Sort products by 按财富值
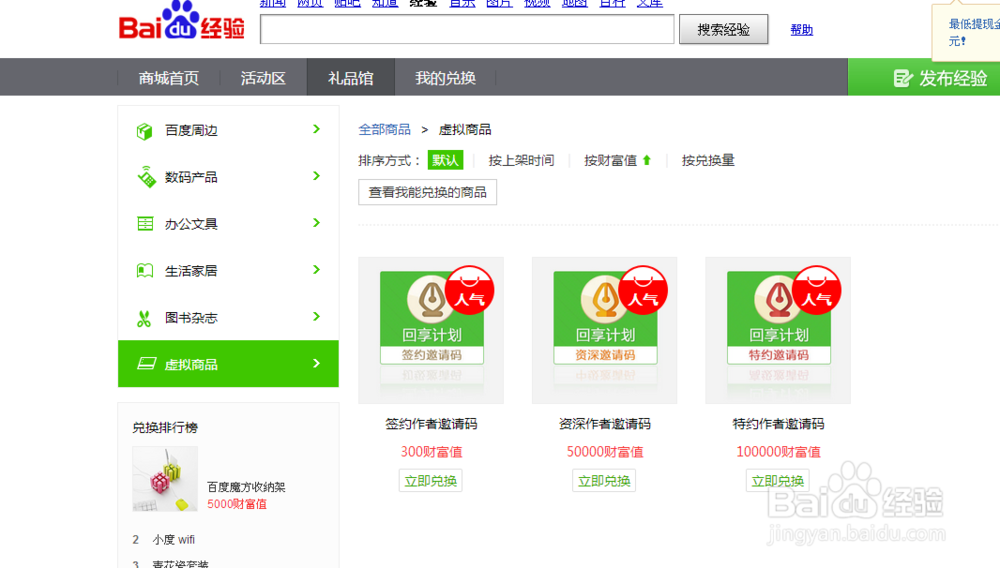 pos(610,161)
